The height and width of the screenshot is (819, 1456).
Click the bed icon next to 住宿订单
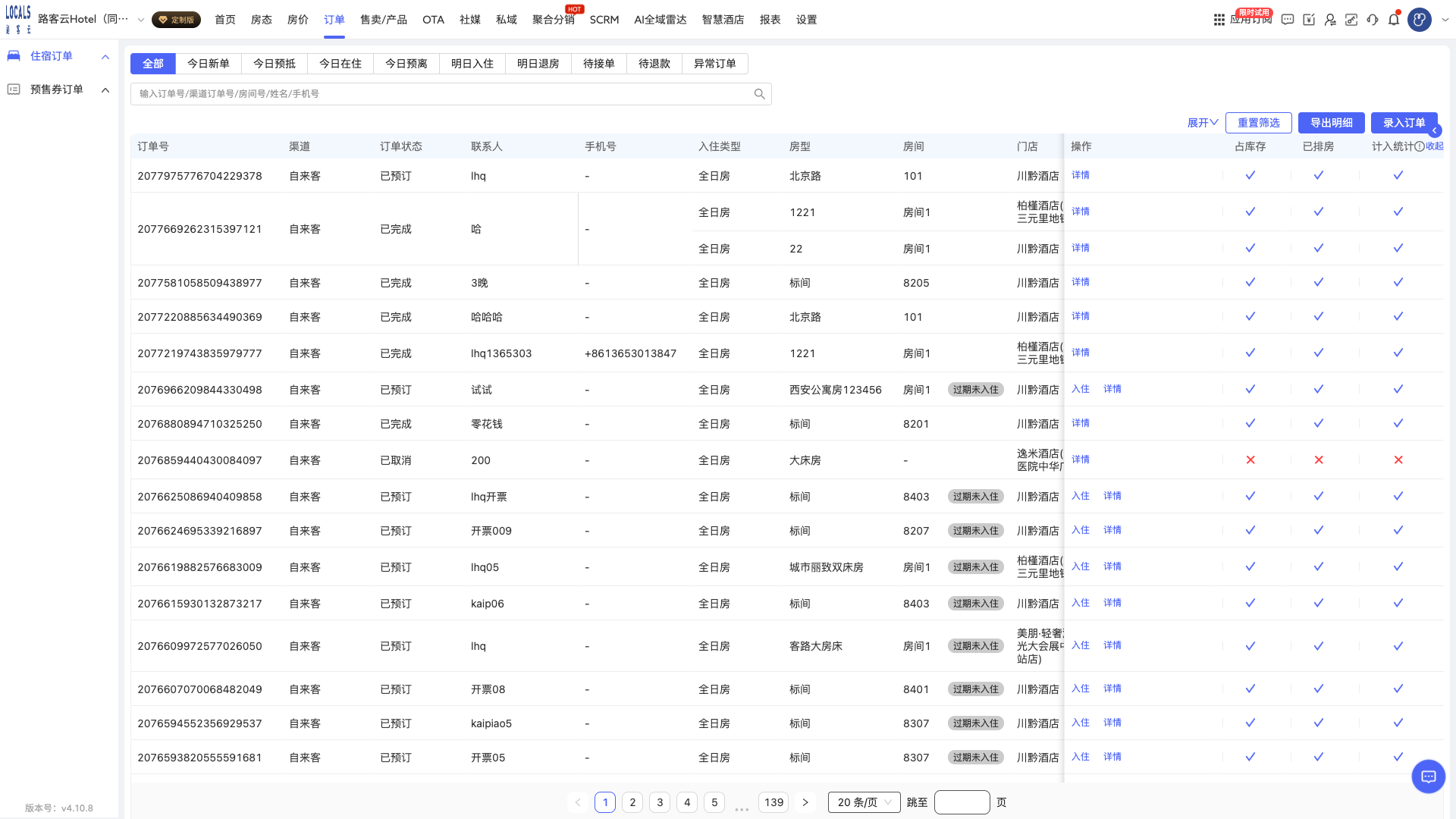tap(14, 55)
